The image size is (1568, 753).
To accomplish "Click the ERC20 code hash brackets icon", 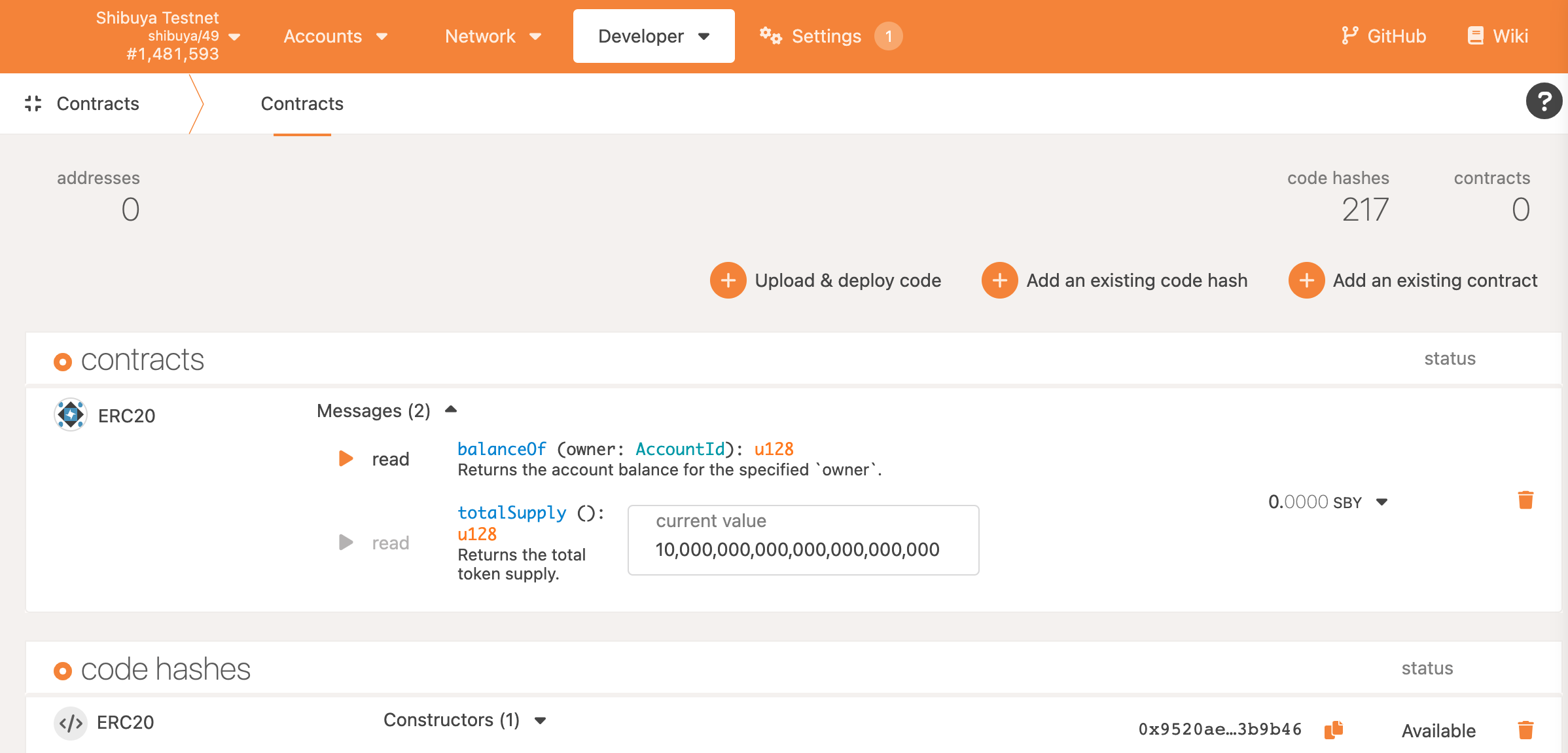I will coord(71,723).
